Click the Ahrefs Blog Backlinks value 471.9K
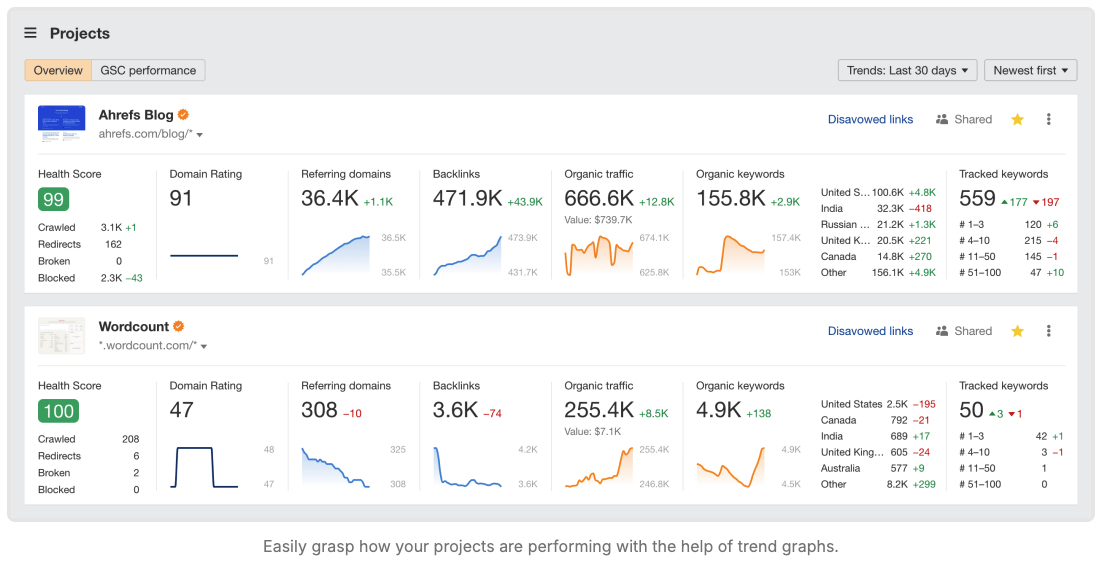The width and height of the screenshot is (1100, 566). point(467,198)
